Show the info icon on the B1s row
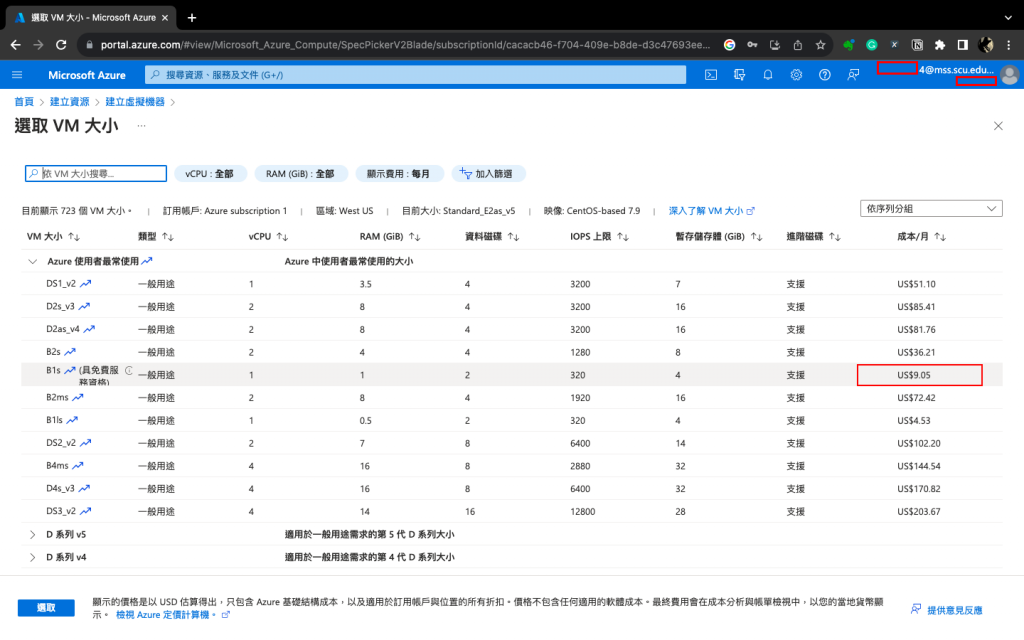 [129, 370]
